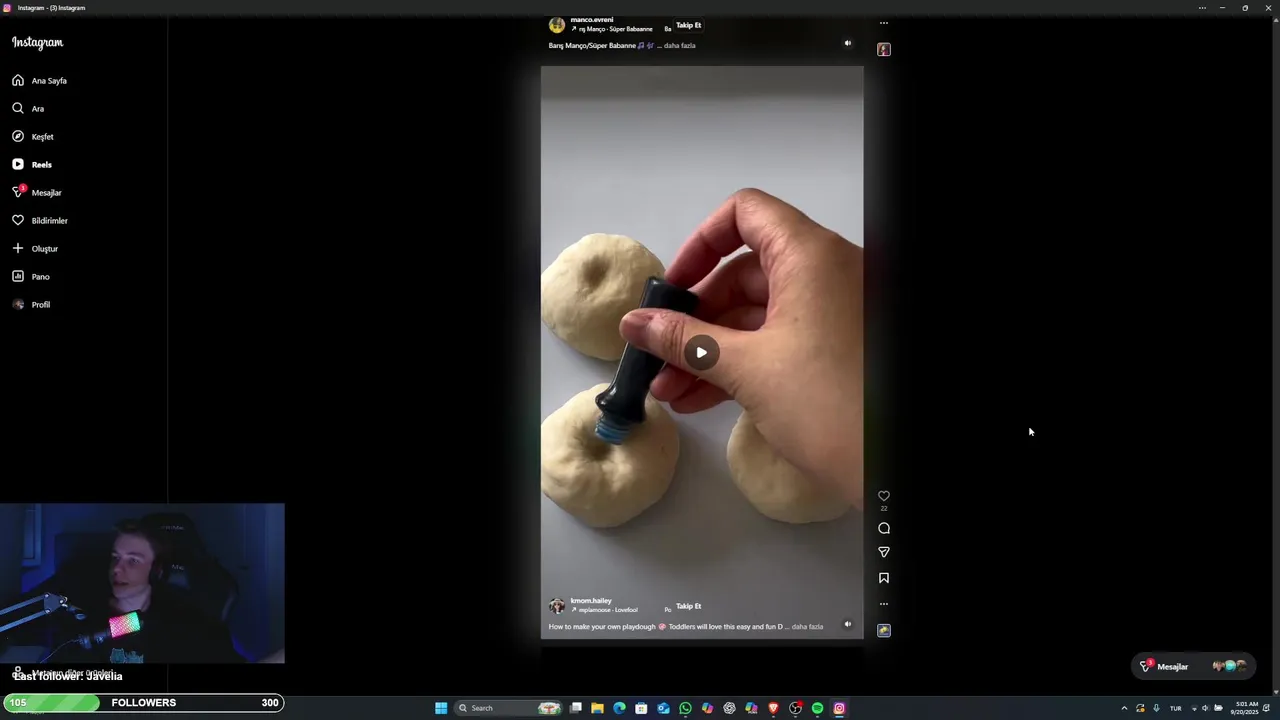Click microphone icon in system tray
Image resolution: width=1280 pixels, height=720 pixels.
point(1156,708)
